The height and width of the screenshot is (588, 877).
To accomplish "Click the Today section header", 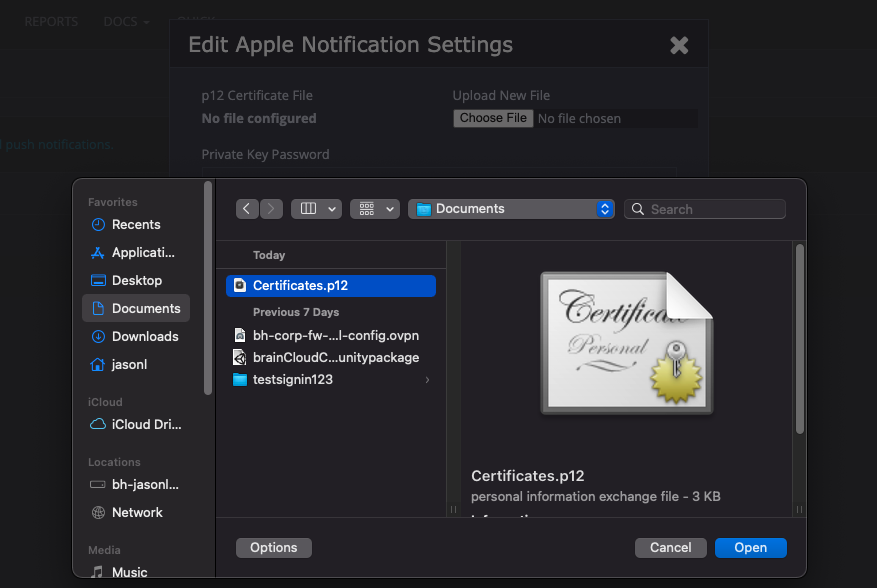I will 269,255.
